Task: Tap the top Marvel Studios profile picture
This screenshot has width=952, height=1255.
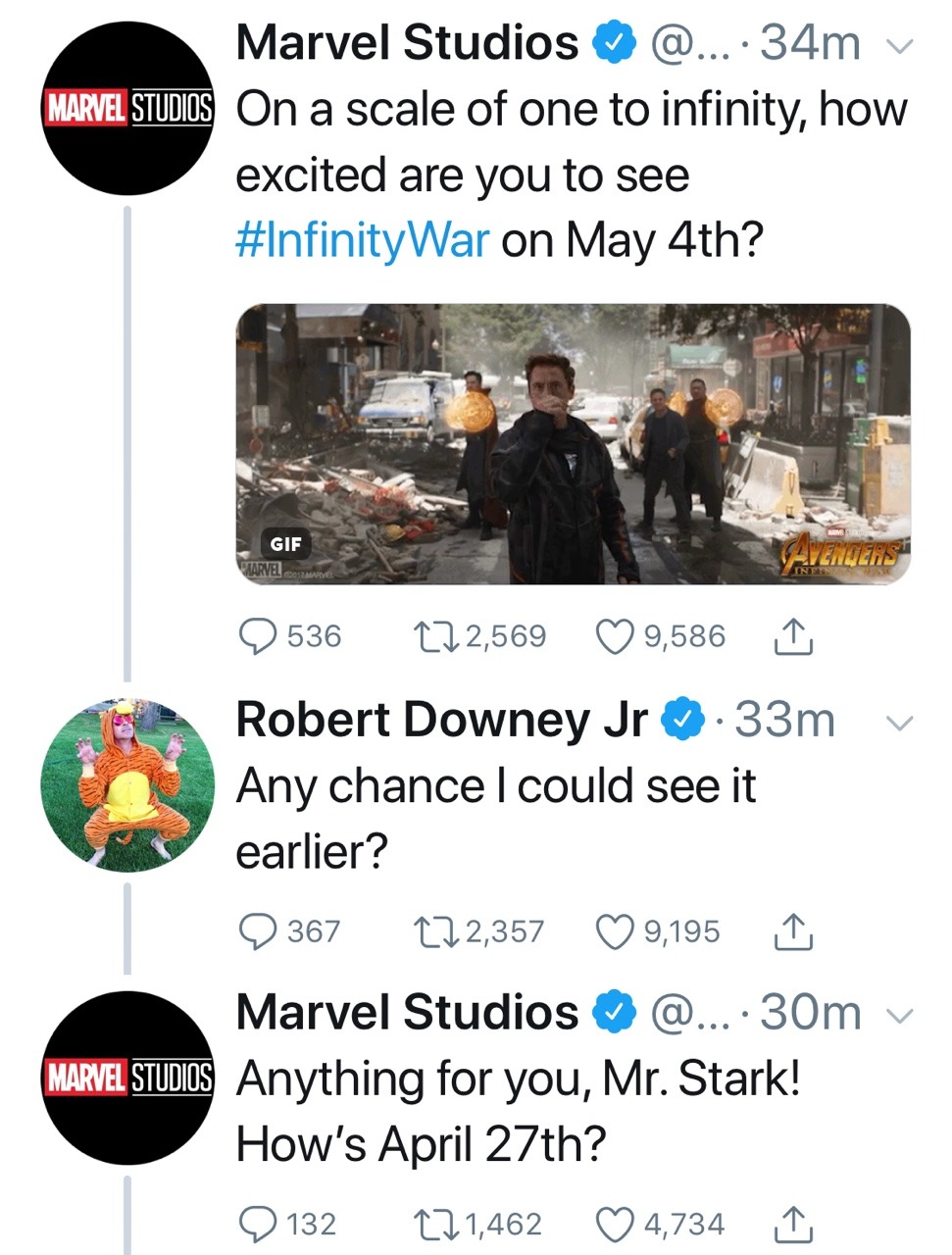Action: 127,108
